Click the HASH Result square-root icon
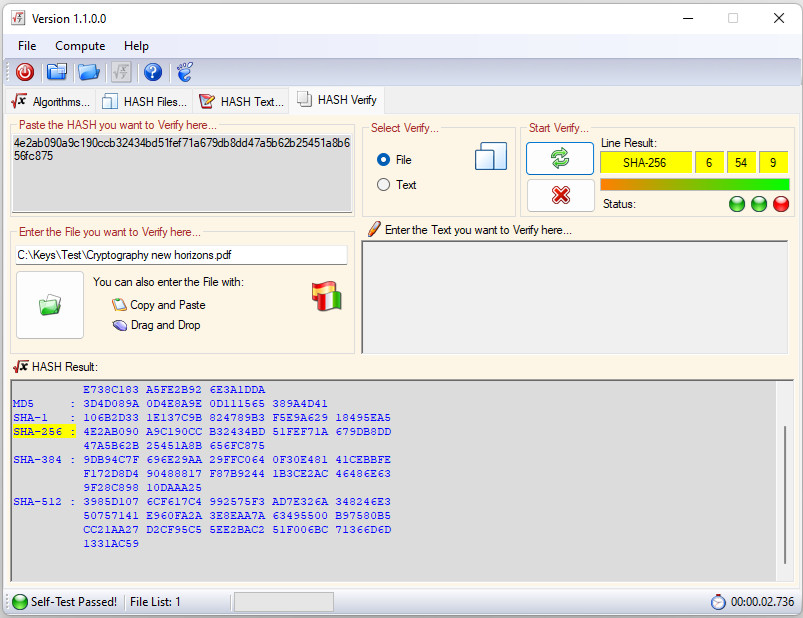803x618 pixels. click(20, 367)
